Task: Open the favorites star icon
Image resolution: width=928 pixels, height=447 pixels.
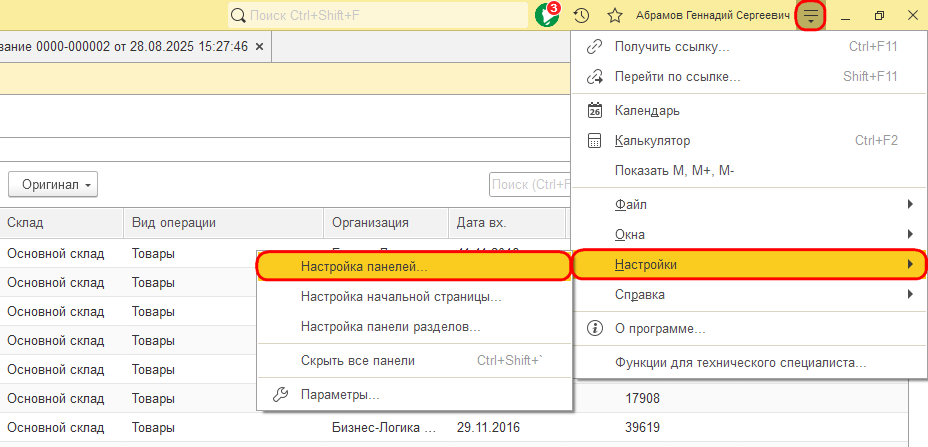Action: pos(616,15)
